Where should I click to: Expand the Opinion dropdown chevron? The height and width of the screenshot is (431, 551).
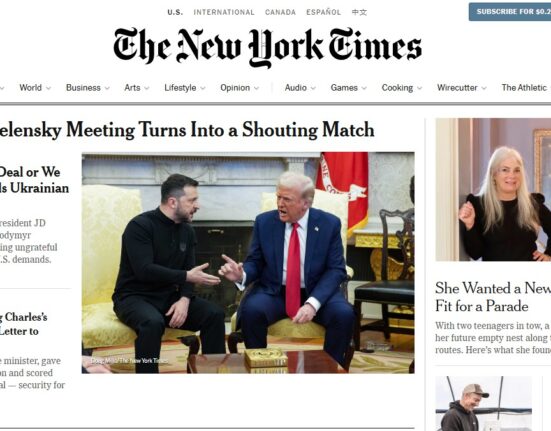[257, 88]
